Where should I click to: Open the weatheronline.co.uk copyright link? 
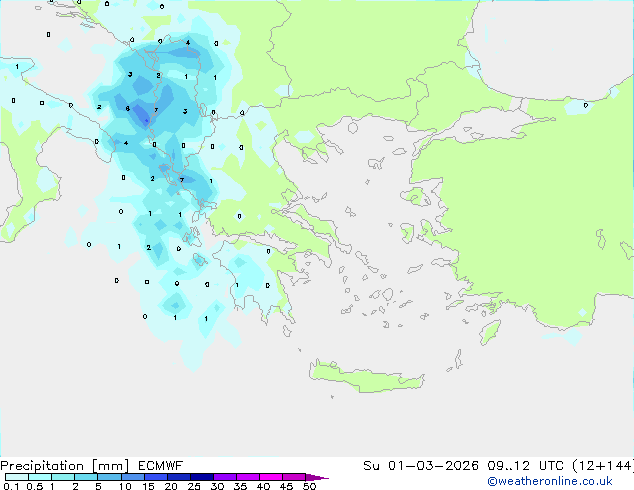pyautogui.click(x=550, y=481)
